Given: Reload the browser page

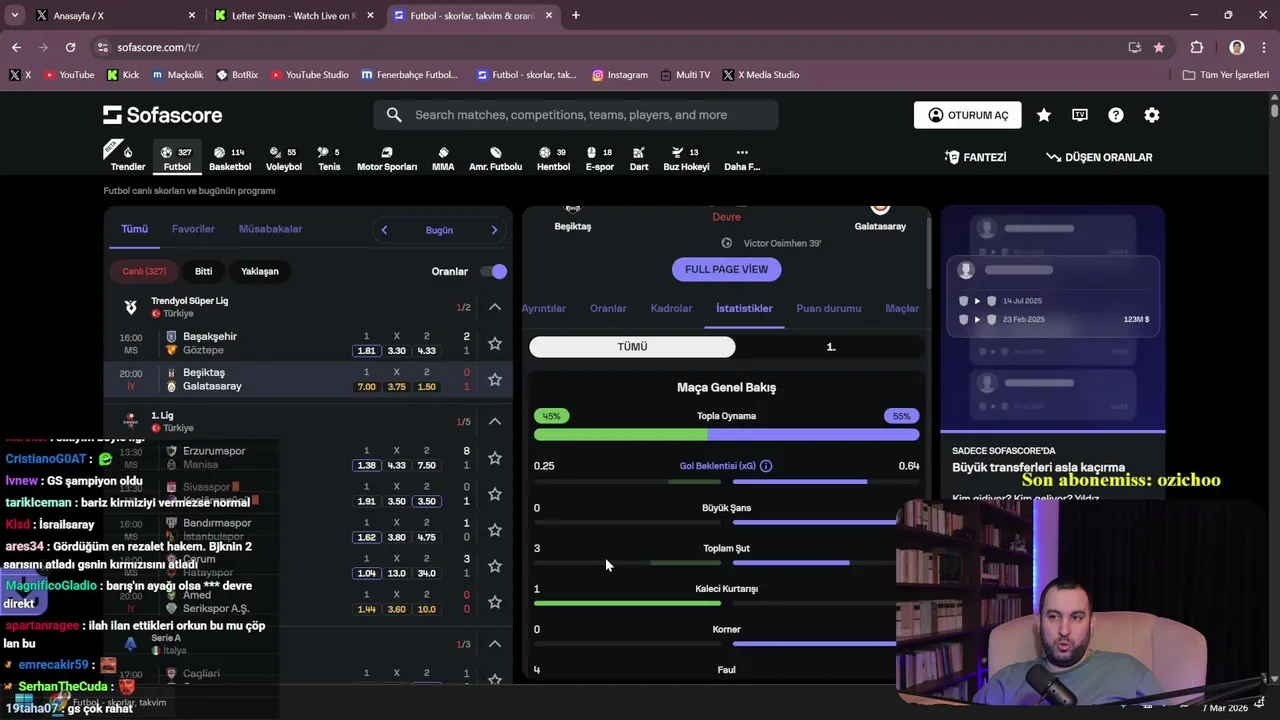Looking at the screenshot, I should pos(70,47).
